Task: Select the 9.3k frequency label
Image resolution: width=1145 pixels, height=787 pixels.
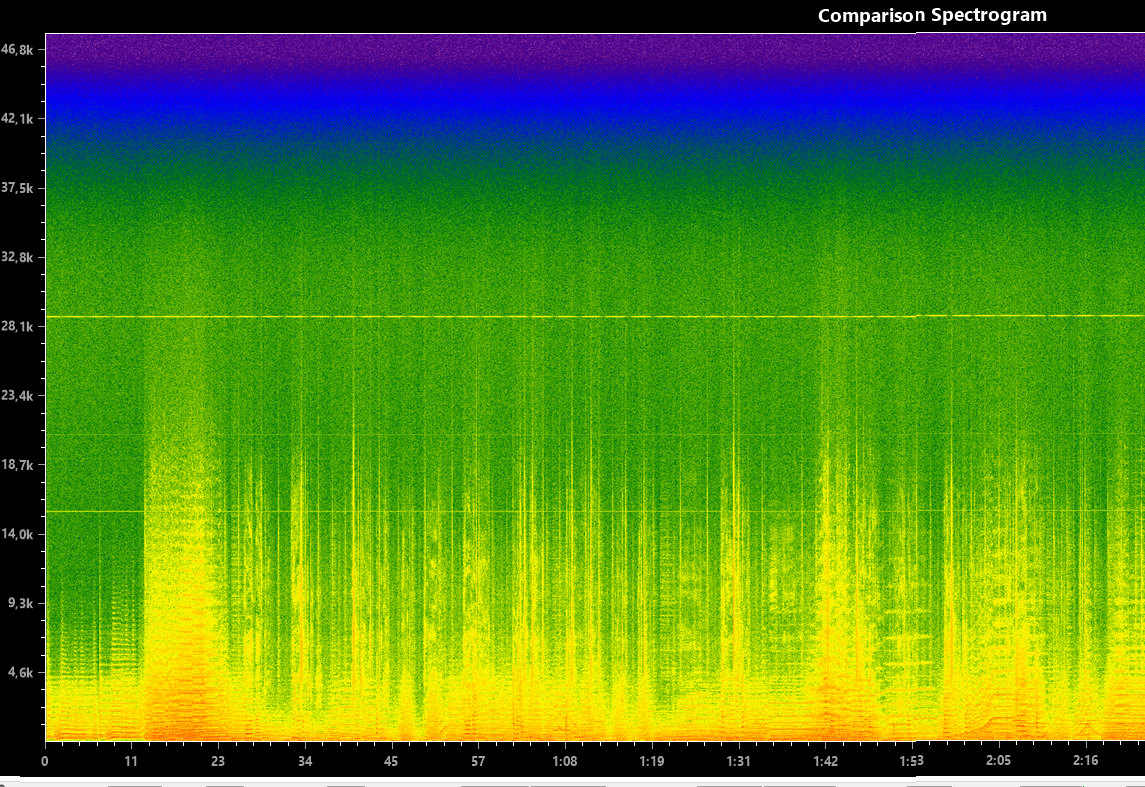Action: [22, 604]
